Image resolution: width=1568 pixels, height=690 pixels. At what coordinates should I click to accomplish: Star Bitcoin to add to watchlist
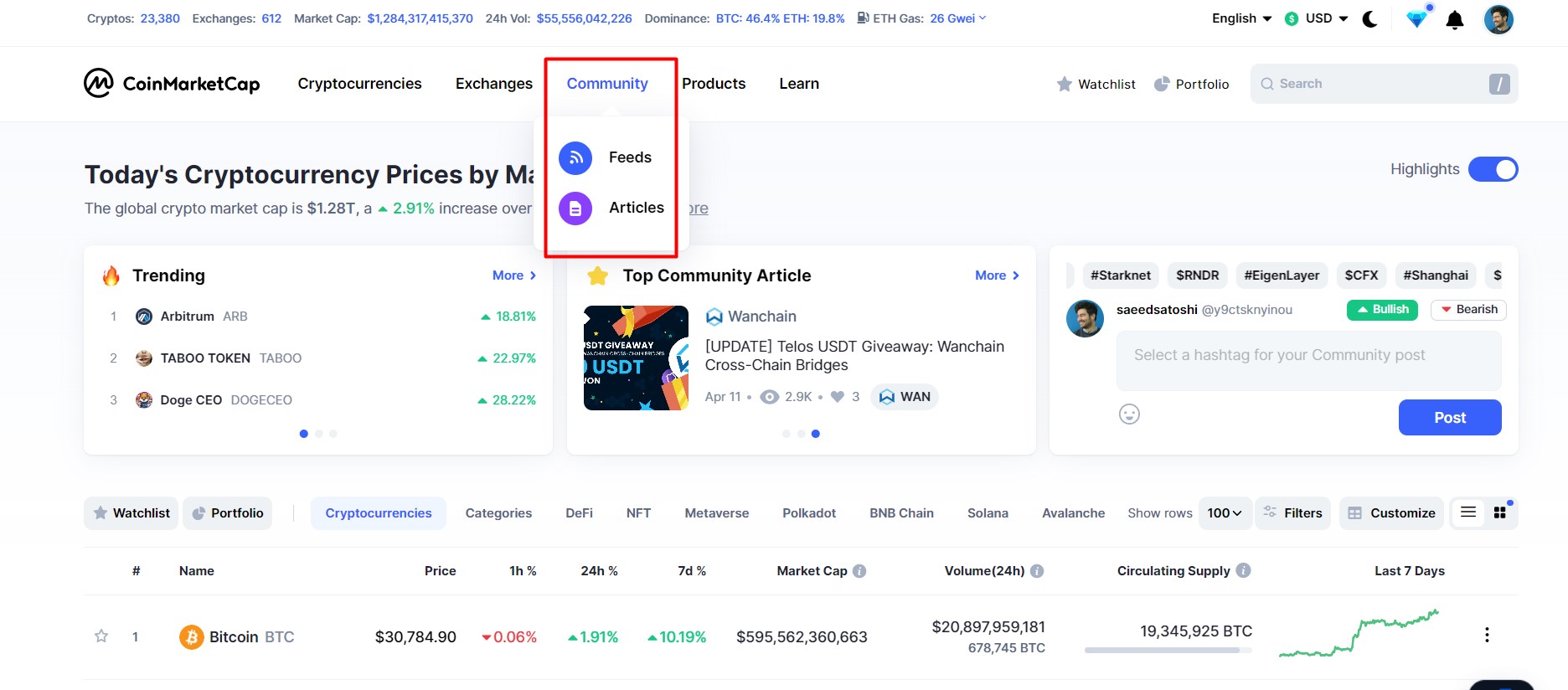point(101,636)
